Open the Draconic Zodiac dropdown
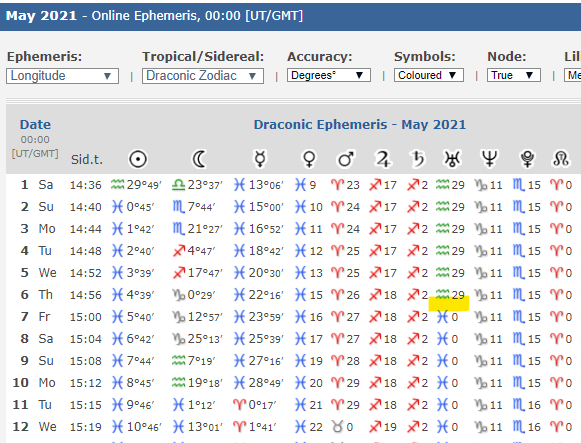Screen dimensions: 581x443 pos(203,76)
